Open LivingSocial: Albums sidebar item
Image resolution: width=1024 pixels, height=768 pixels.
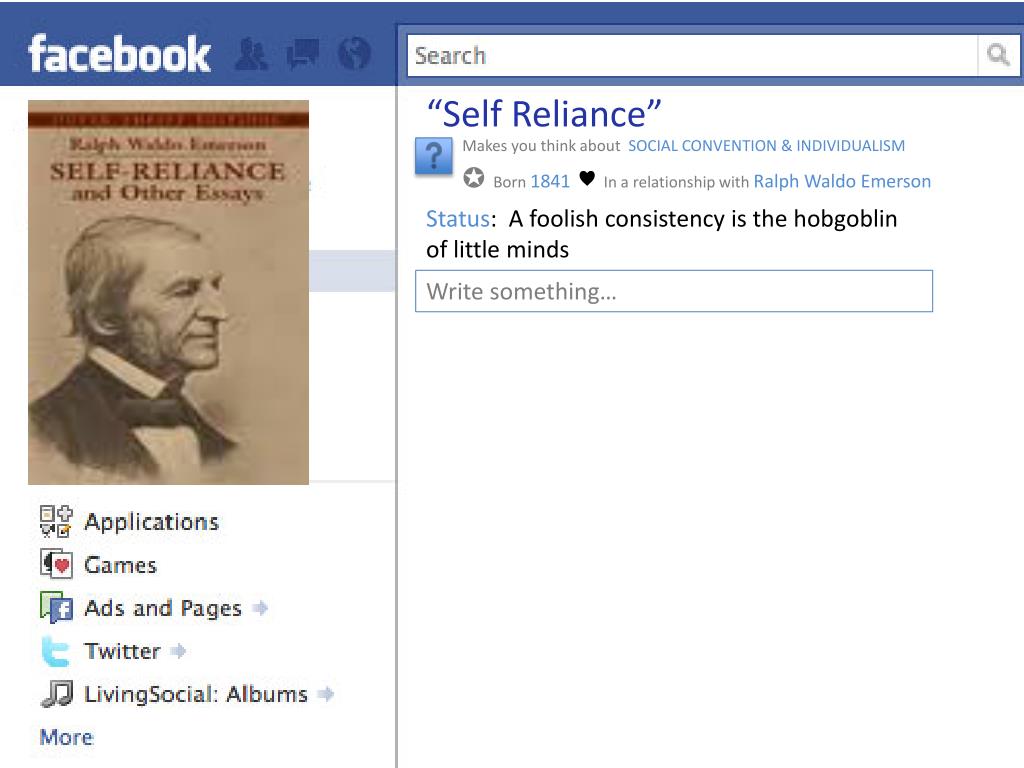point(196,694)
